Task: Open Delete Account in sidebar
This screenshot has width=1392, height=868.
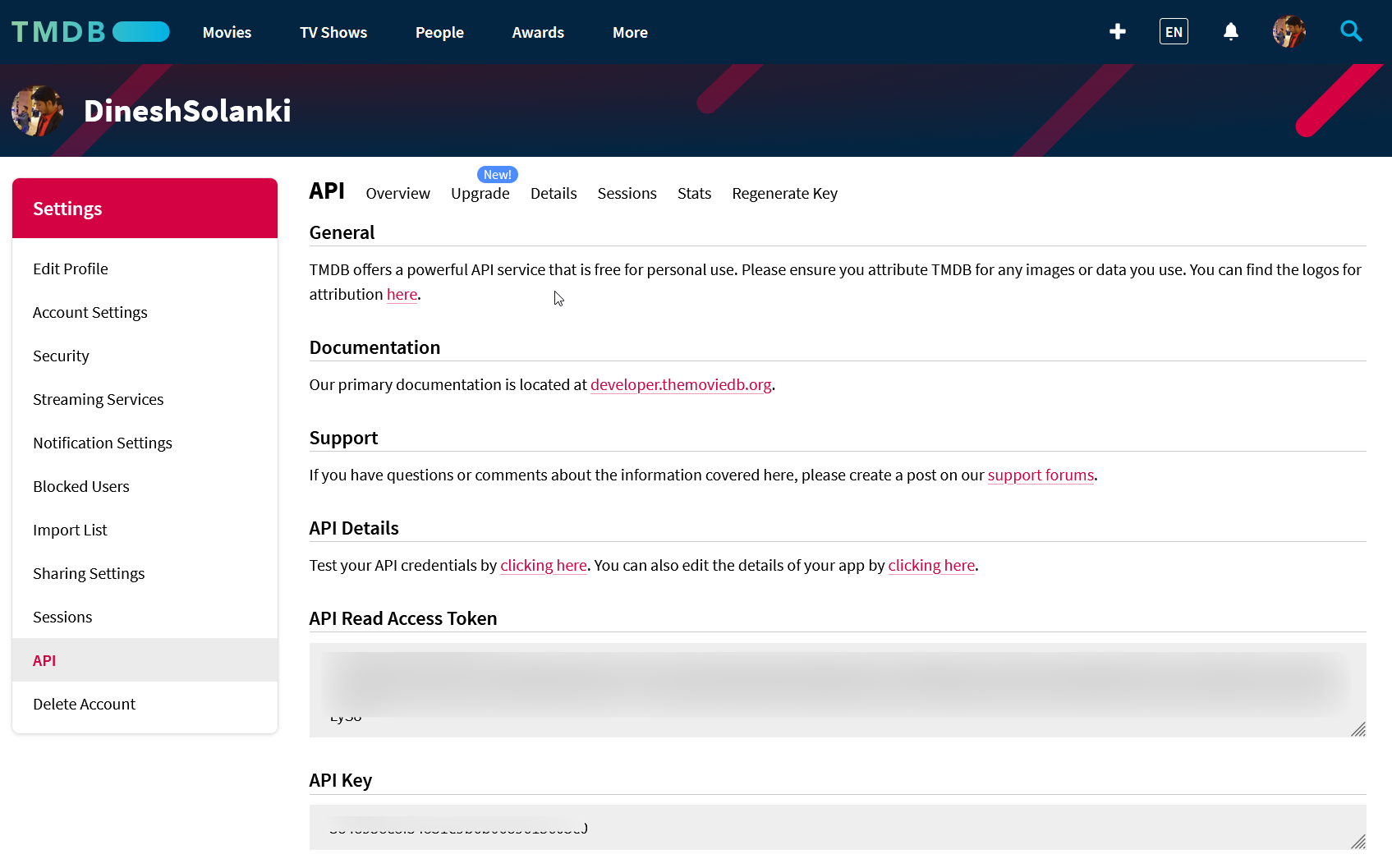Action: point(145,704)
